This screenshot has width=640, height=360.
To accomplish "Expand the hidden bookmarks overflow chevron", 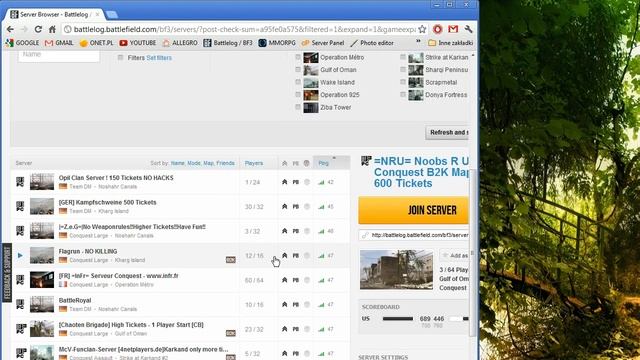I will pyautogui.click(x=418, y=42).
